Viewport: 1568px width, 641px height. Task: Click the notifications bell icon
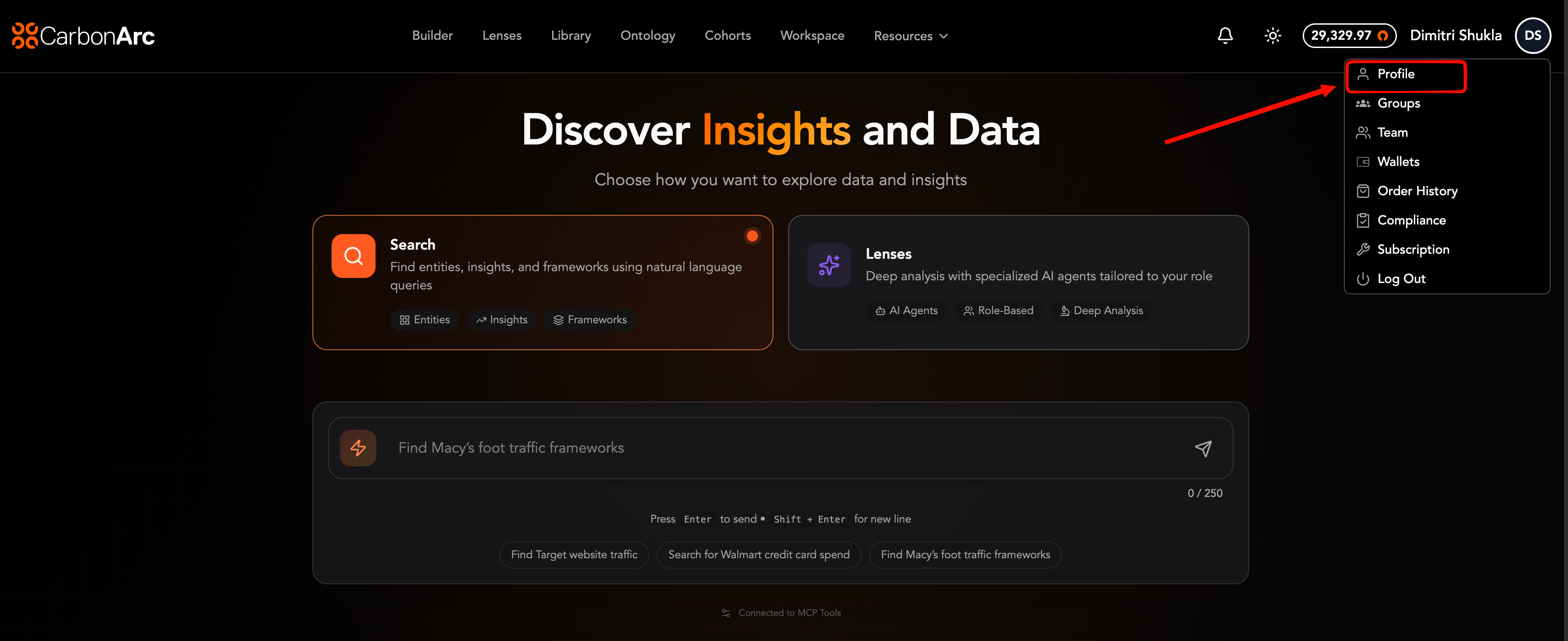pos(1224,36)
